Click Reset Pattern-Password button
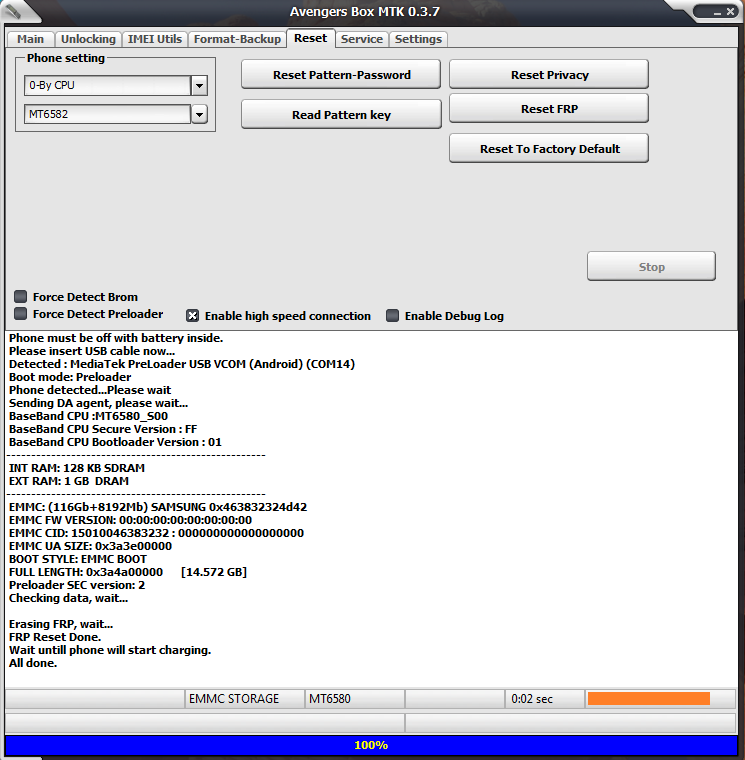Viewport: 745px width, 760px height. pos(341,75)
